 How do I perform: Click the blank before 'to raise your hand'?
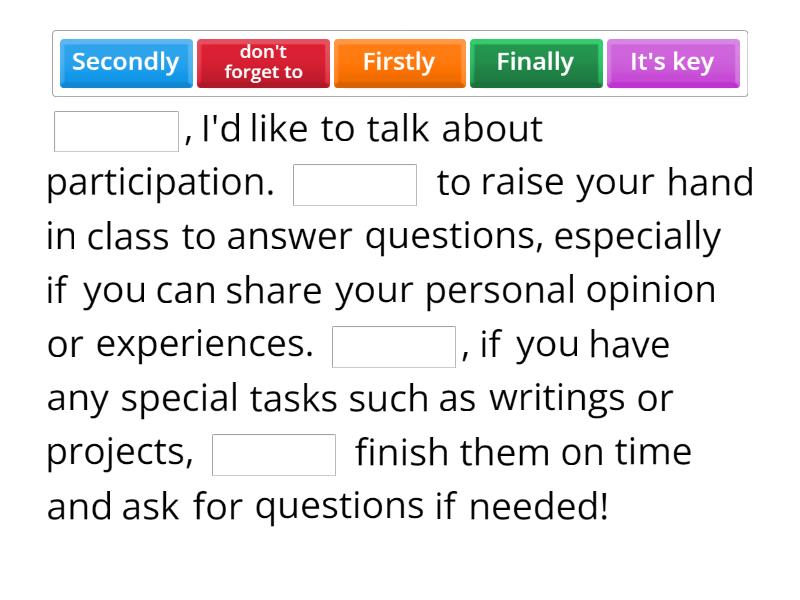[x=355, y=182]
